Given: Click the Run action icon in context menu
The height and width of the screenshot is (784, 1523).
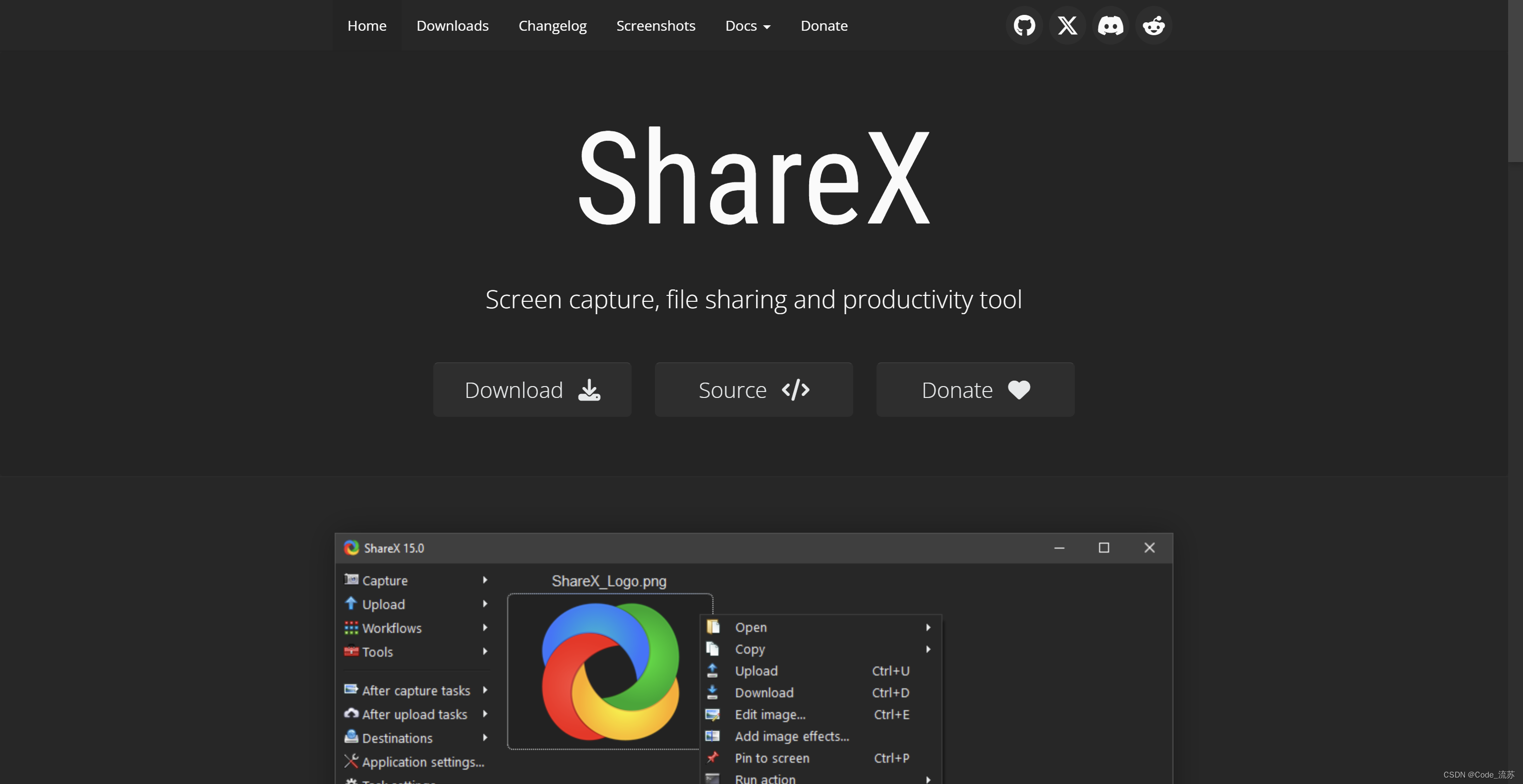Looking at the screenshot, I should 713,779.
